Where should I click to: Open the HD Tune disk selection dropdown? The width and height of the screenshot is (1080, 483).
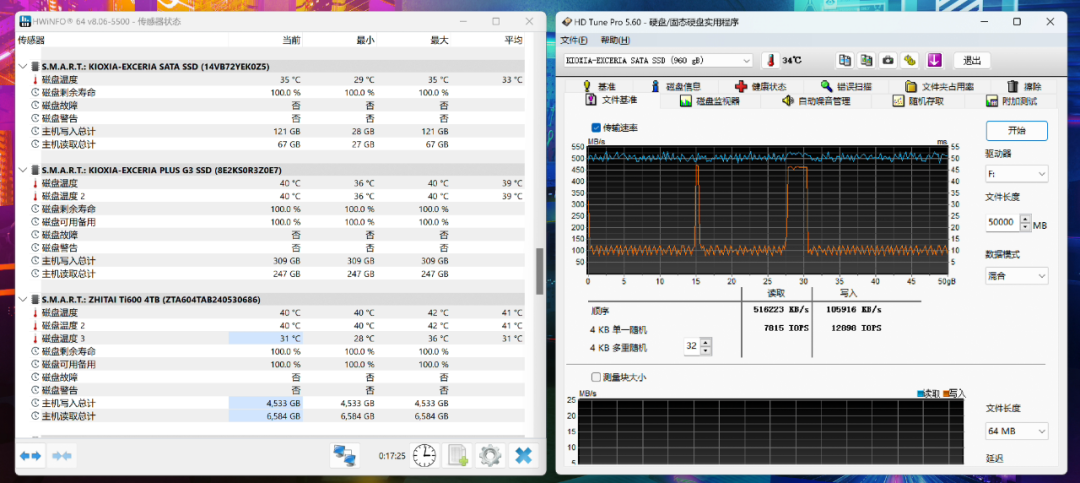658,61
